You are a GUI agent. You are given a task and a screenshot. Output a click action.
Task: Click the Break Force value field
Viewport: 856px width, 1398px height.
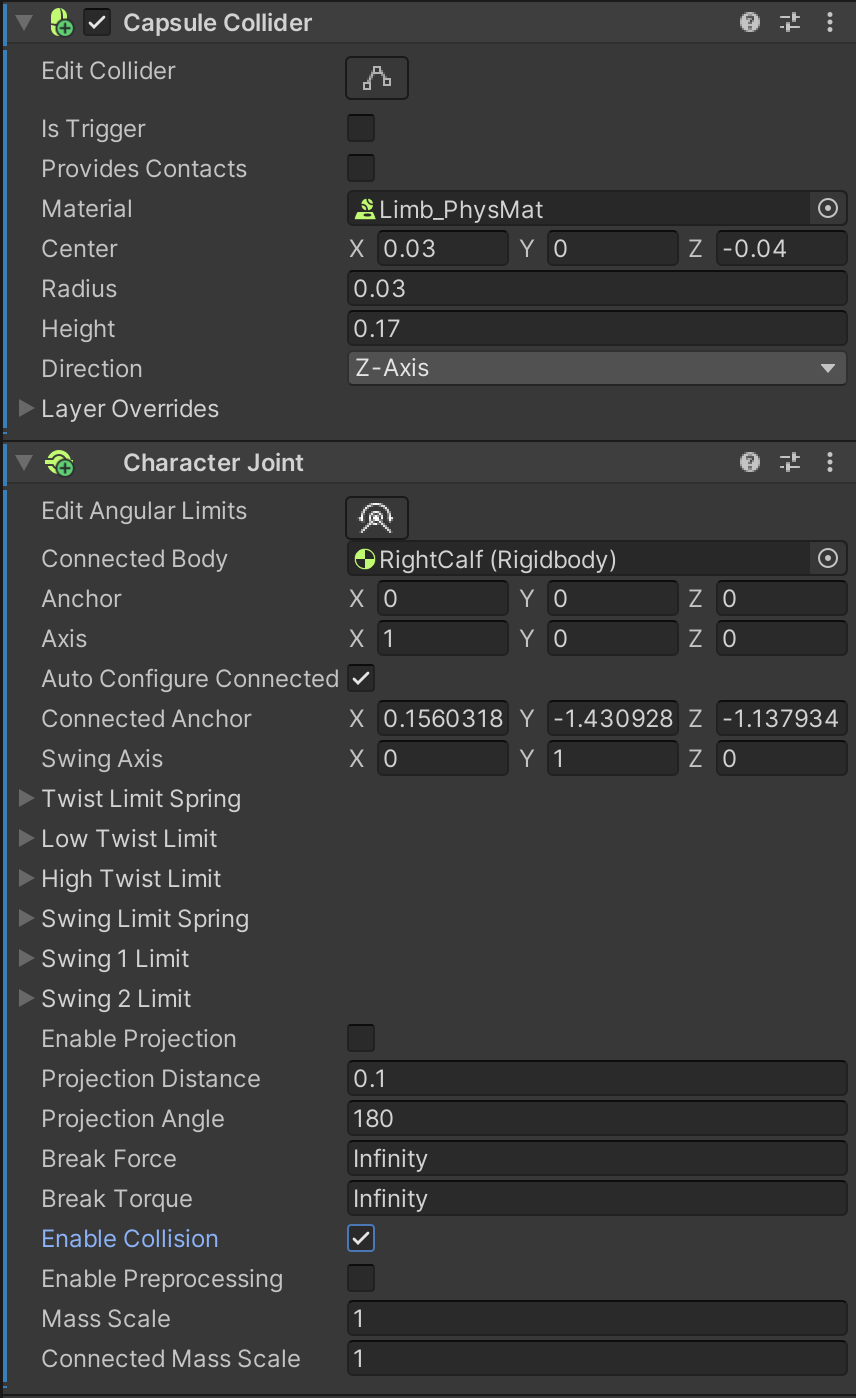596,1159
